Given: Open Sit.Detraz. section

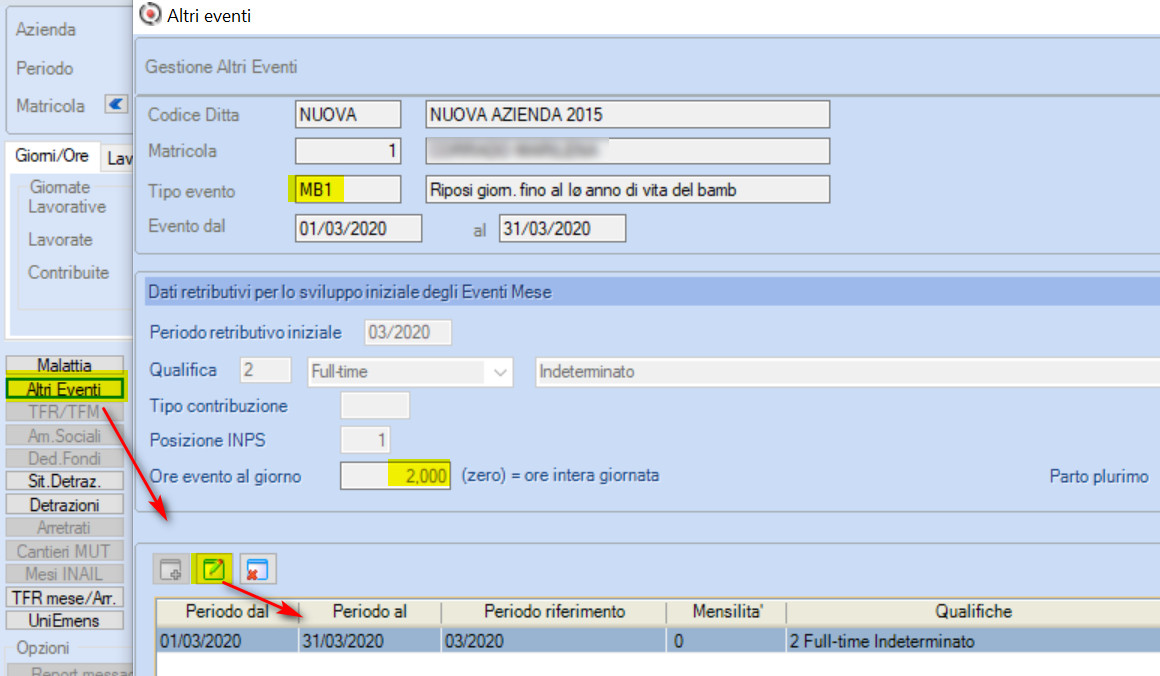Looking at the screenshot, I should [64, 481].
